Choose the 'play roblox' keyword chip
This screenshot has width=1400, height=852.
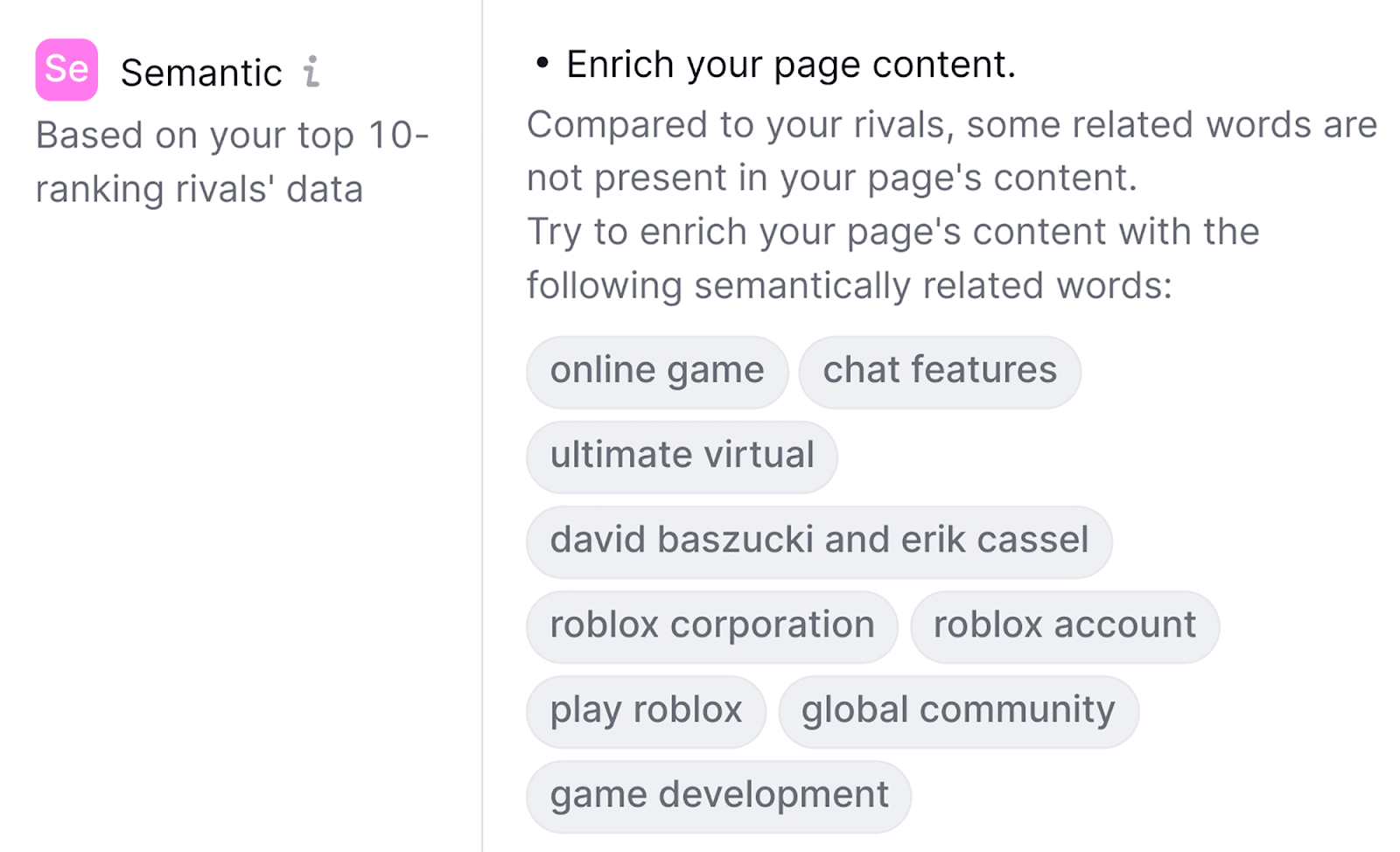coord(646,710)
